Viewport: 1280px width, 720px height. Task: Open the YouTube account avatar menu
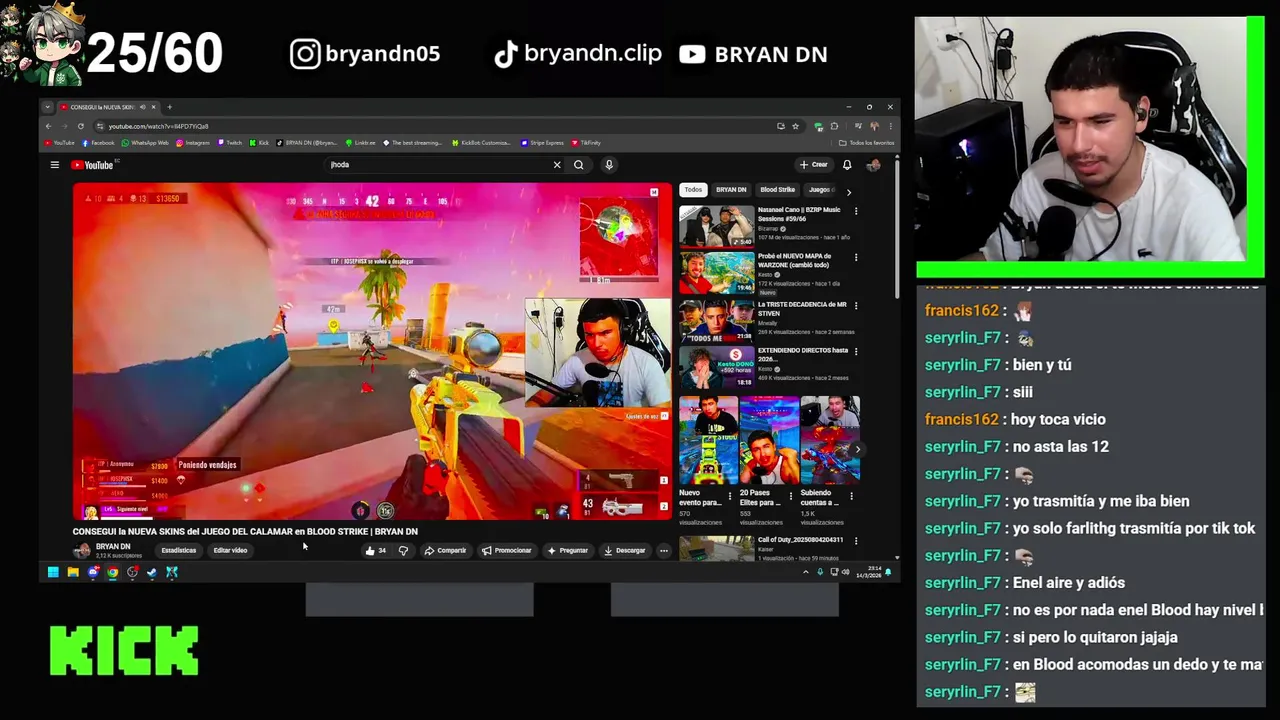click(x=873, y=165)
